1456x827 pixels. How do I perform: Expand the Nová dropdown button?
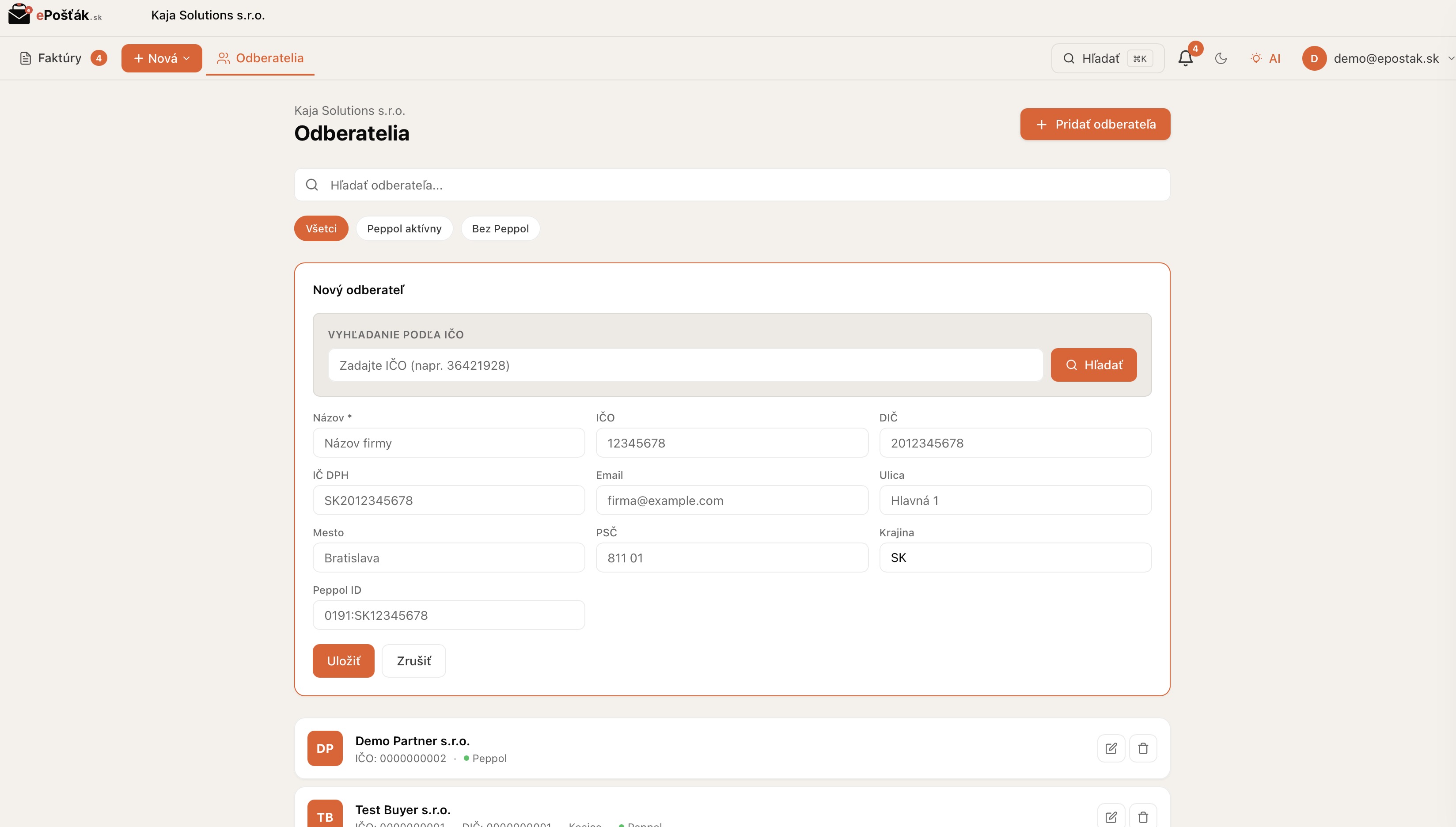tap(161, 58)
